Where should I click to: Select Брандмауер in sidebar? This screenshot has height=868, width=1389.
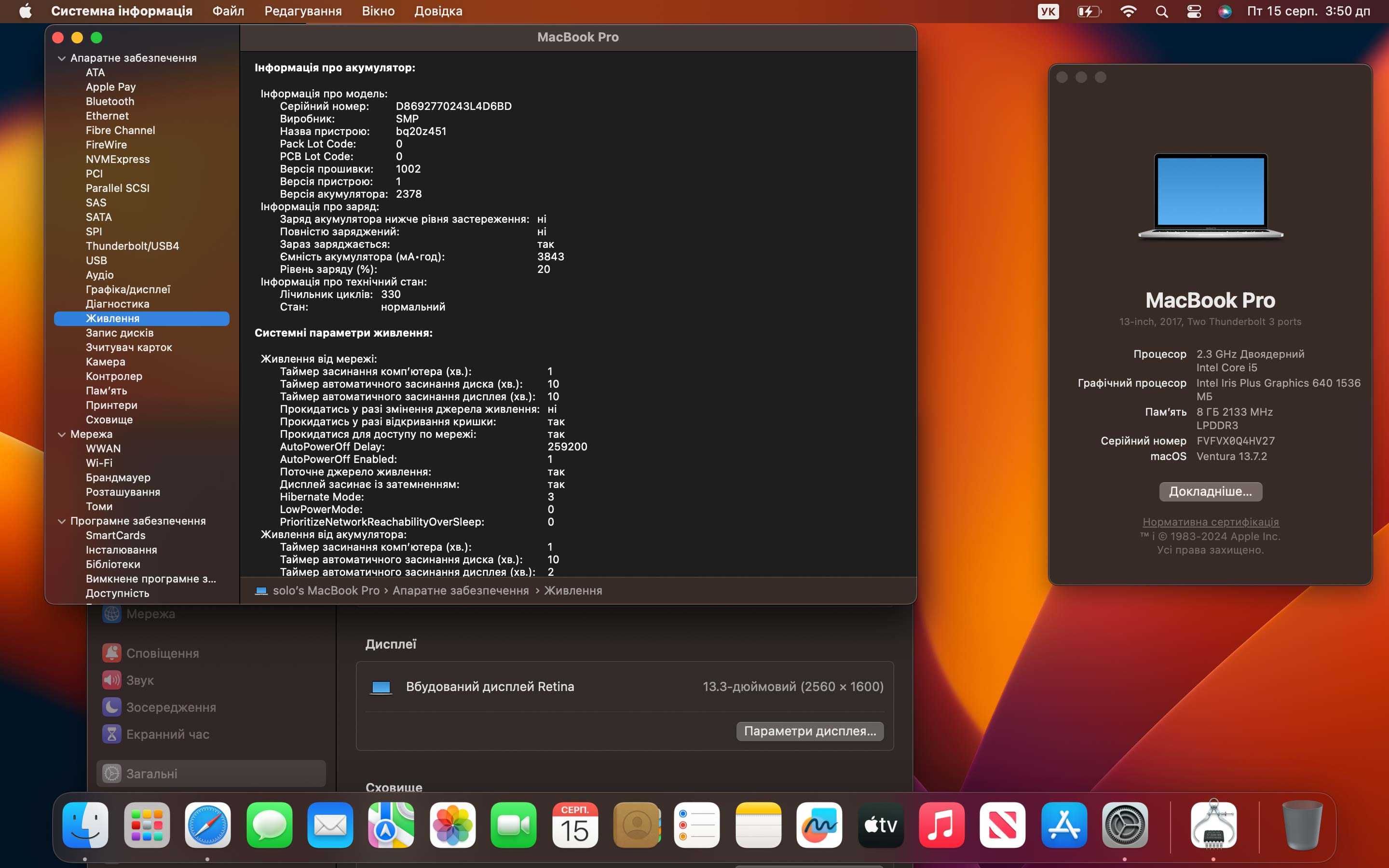coord(118,477)
